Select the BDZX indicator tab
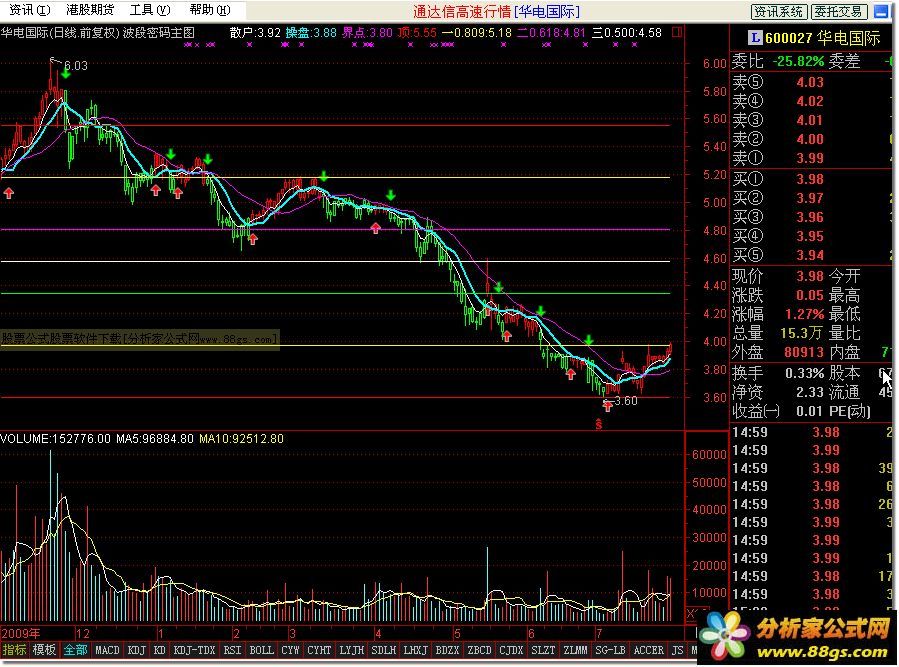This screenshot has width=899, height=667. [x=447, y=650]
